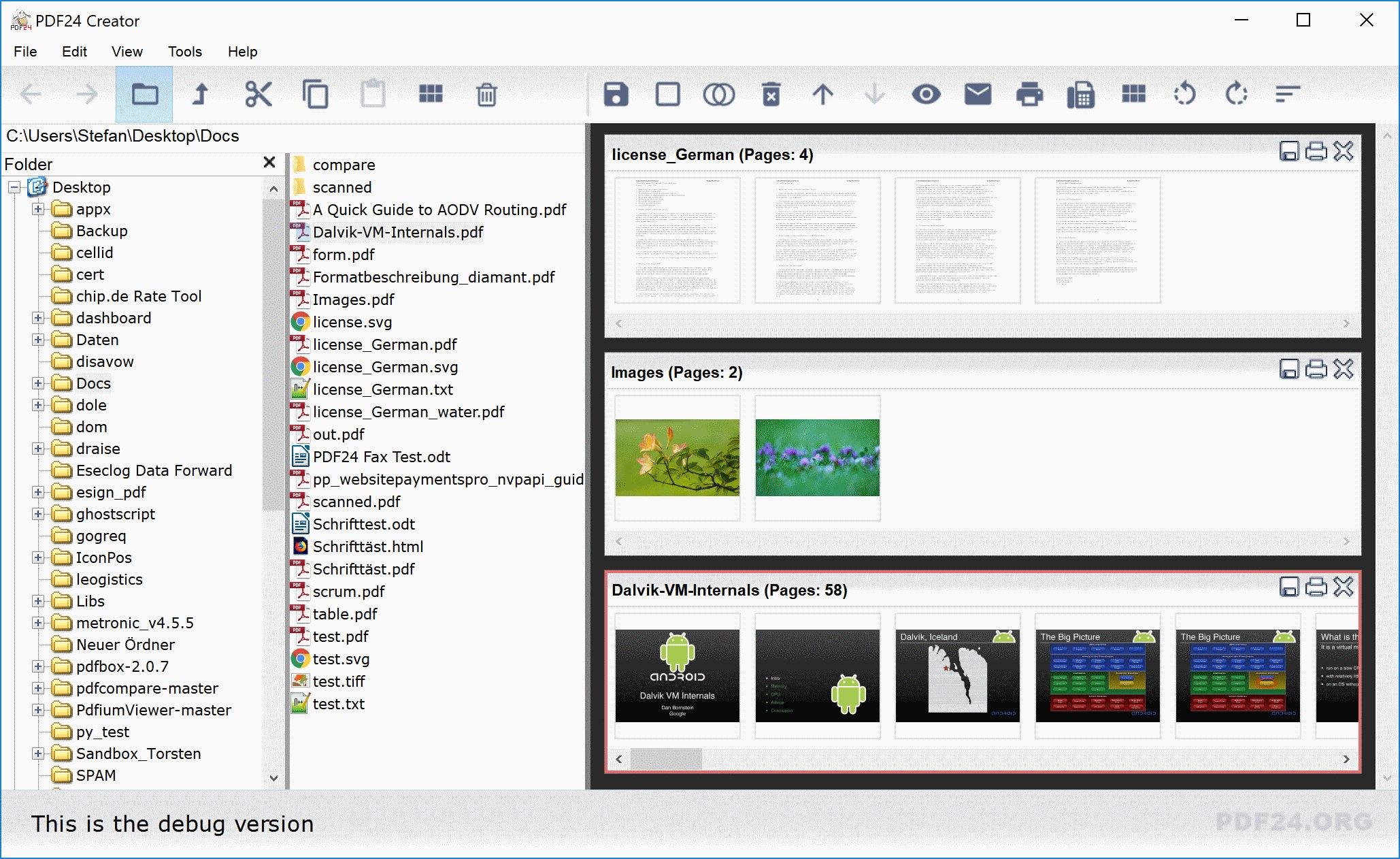Open the Preview eye icon in the toolbar
This screenshot has width=1400, height=859.
(x=927, y=94)
